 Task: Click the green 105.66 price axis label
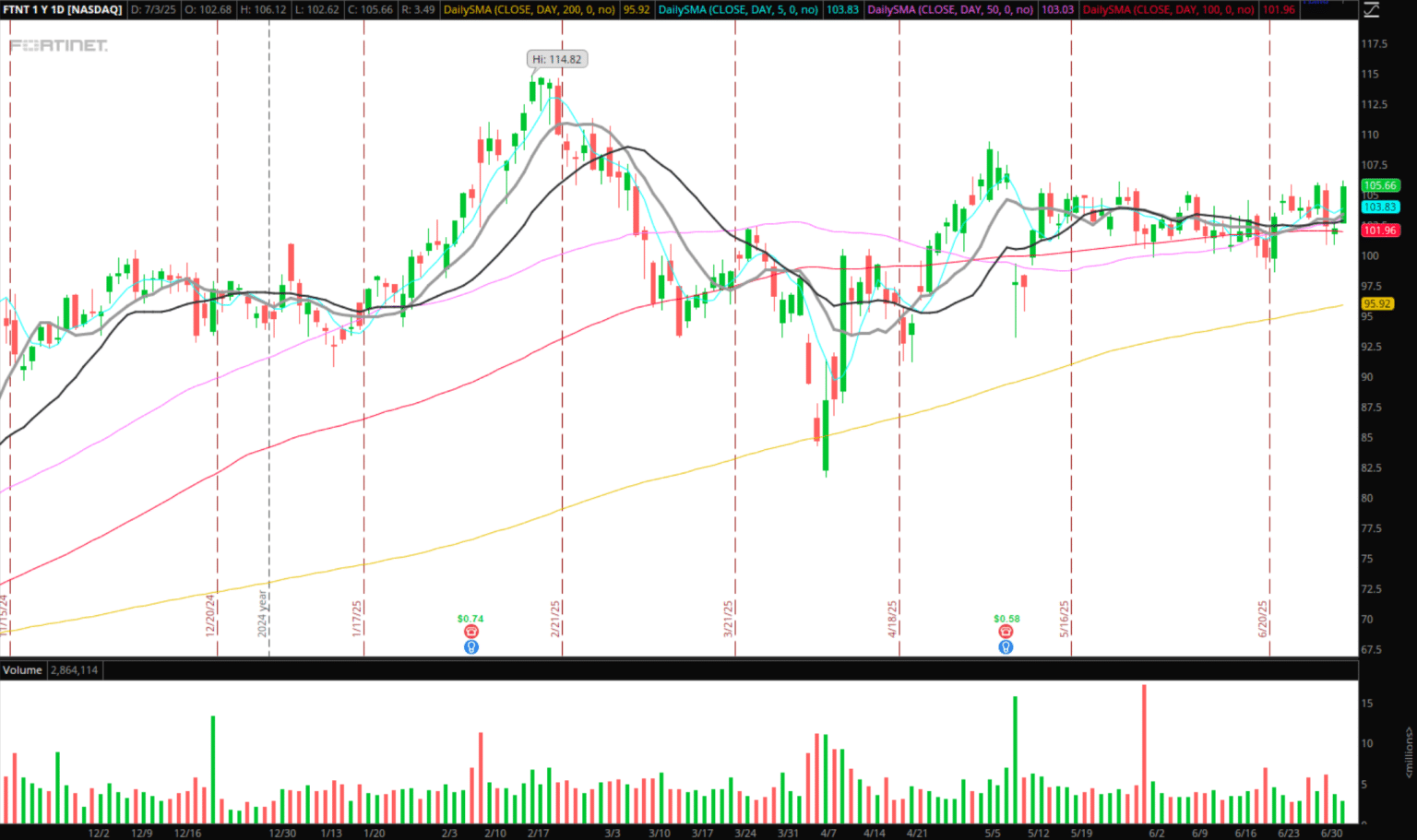click(1380, 185)
